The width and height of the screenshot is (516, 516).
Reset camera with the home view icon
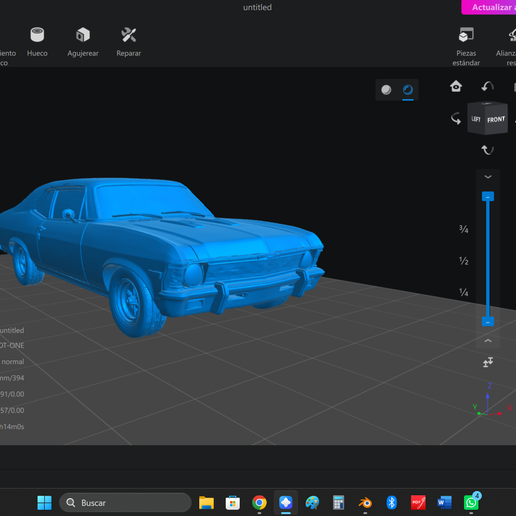point(456,86)
